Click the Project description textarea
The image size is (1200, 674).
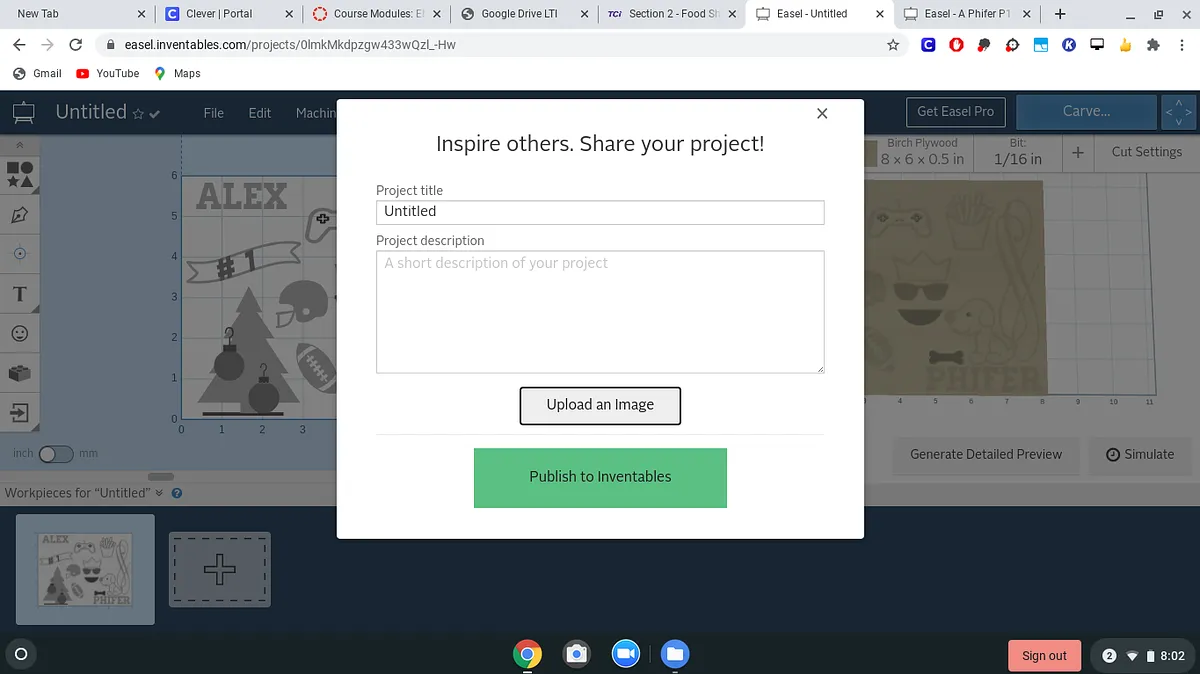tap(600, 312)
